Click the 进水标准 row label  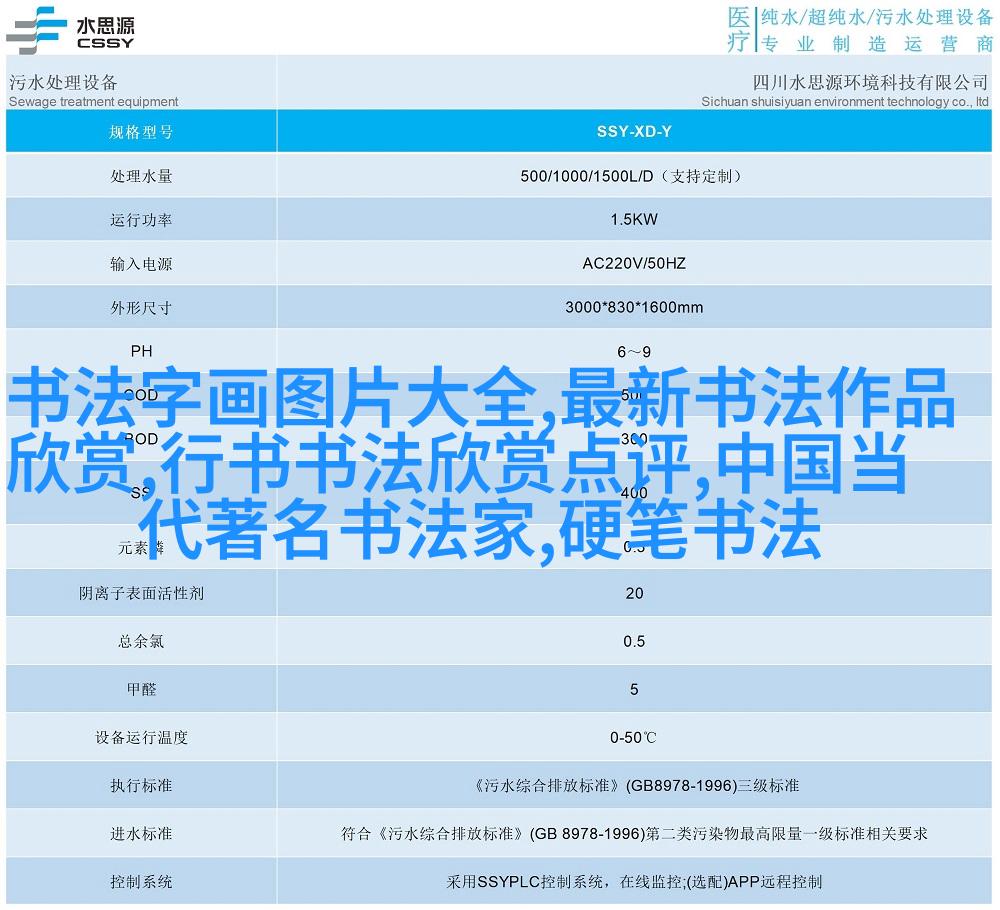(x=141, y=834)
